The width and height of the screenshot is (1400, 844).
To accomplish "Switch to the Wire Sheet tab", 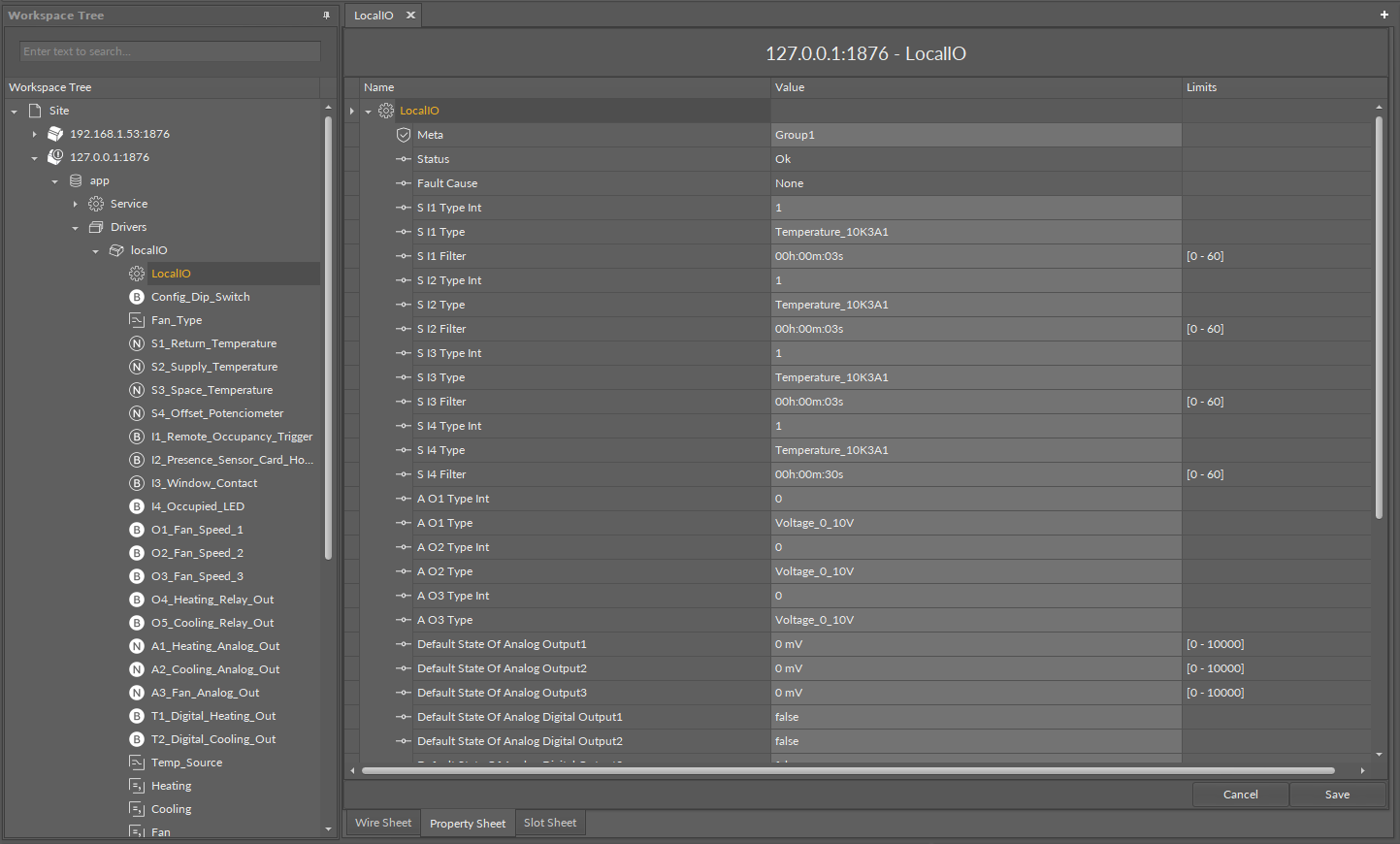I will 382,823.
